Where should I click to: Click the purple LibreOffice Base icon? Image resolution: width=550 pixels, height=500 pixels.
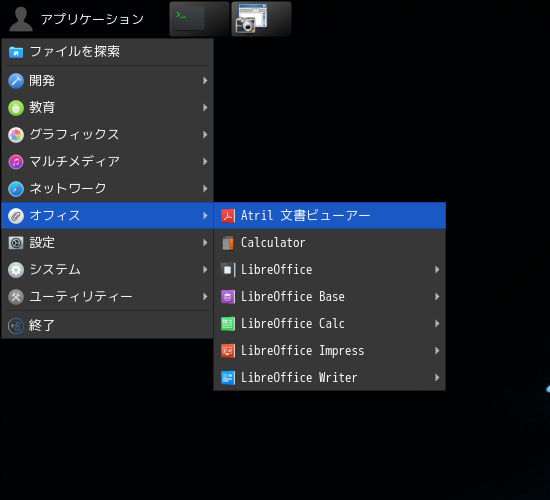[228, 297]
